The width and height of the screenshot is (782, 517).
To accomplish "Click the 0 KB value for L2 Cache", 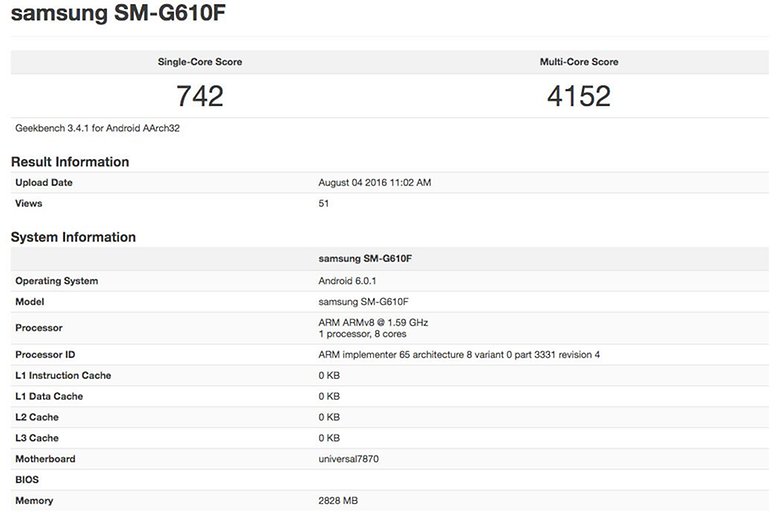I will coord(329,417).
